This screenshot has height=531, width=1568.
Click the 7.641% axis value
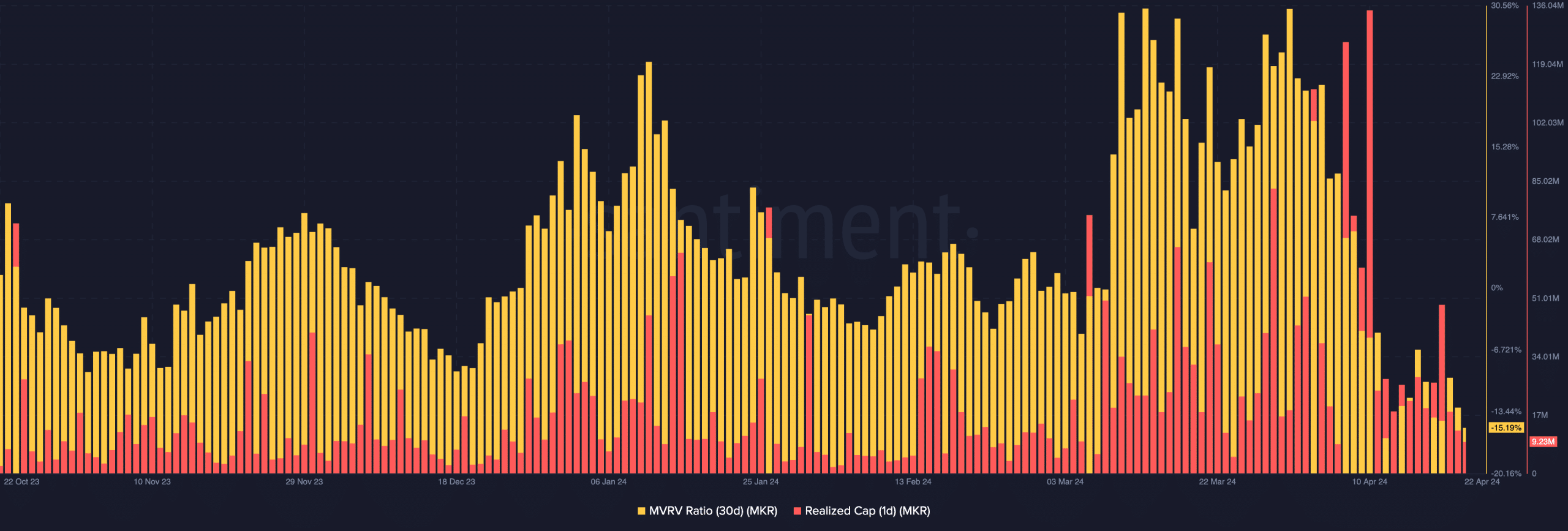click(x=1504, y=217)
